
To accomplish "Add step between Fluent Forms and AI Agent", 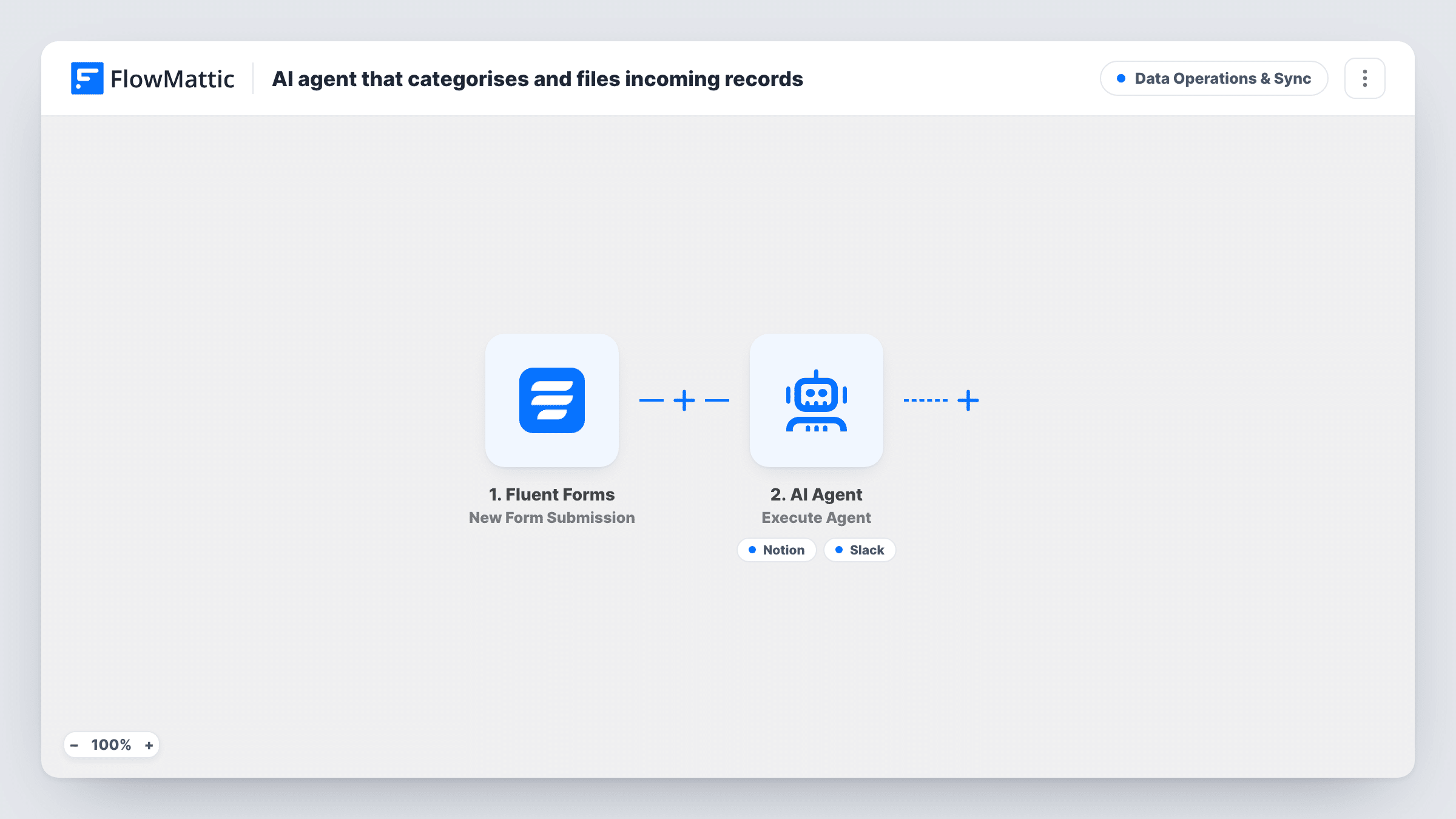I will point(684,400).
